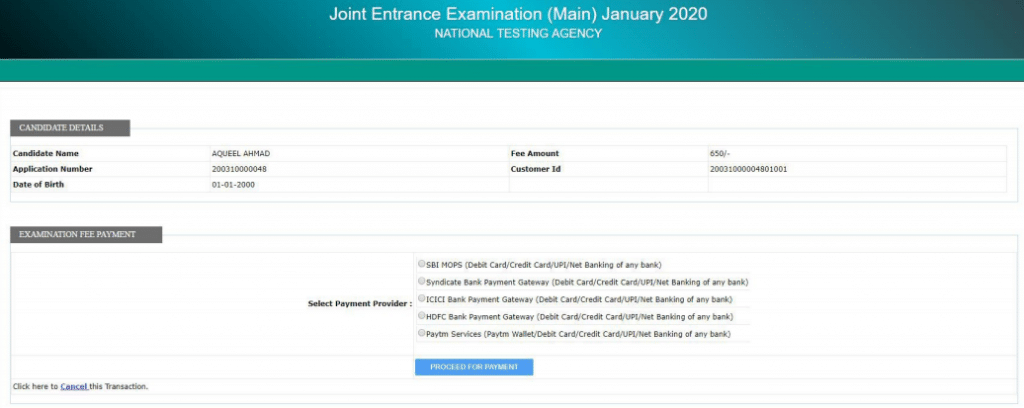
Task: Select the SBI MOPS payment option
Action: coord(421,265)
